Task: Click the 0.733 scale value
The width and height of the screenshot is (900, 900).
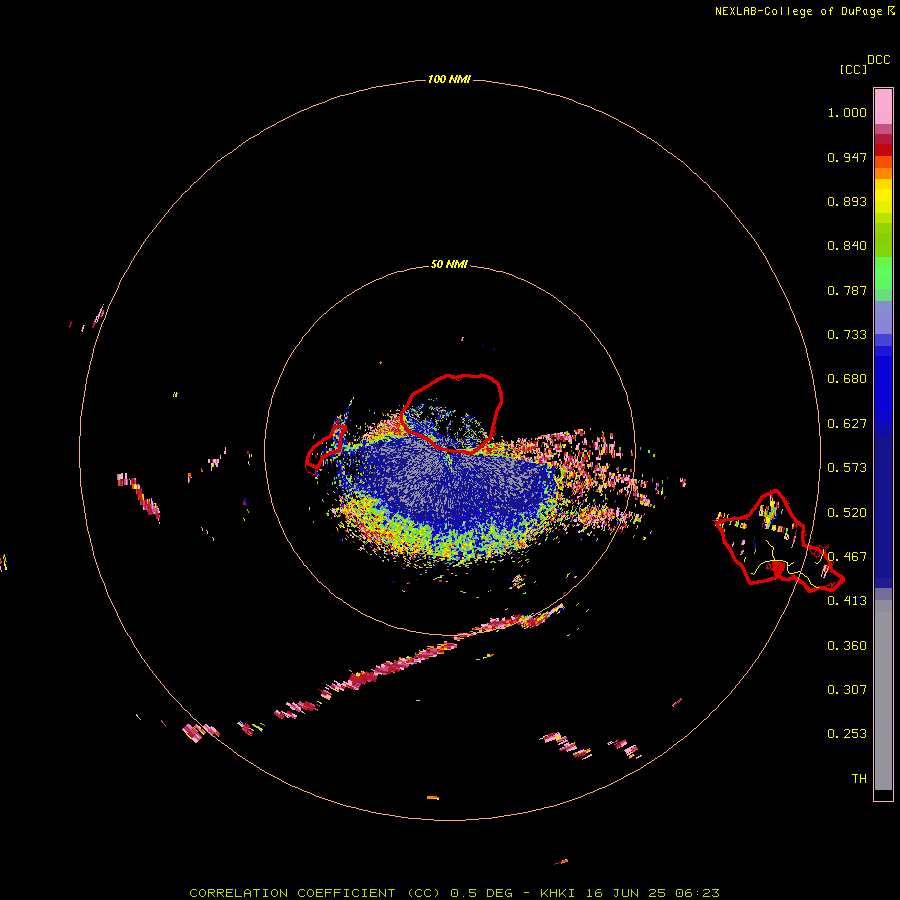Action: click(847, 335)
